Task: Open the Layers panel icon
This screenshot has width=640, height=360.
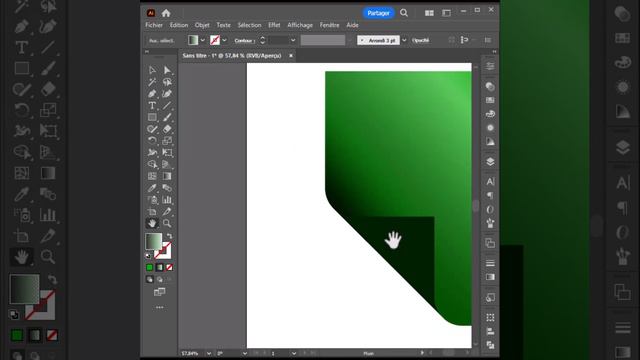Action: click(x=490, y=162)
